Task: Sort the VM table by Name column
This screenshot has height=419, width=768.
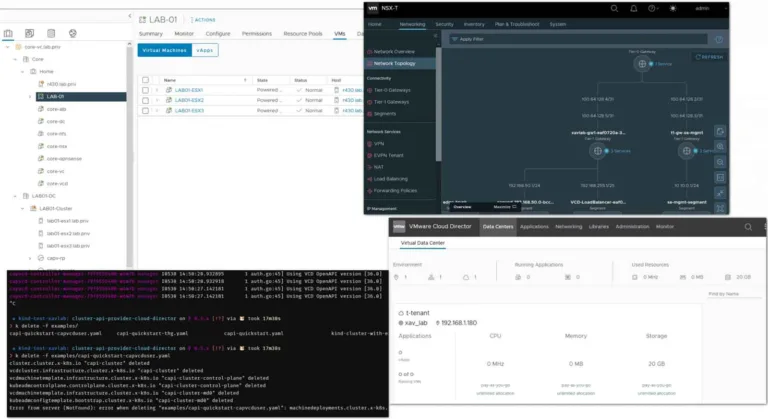Action: coord(170,80)
